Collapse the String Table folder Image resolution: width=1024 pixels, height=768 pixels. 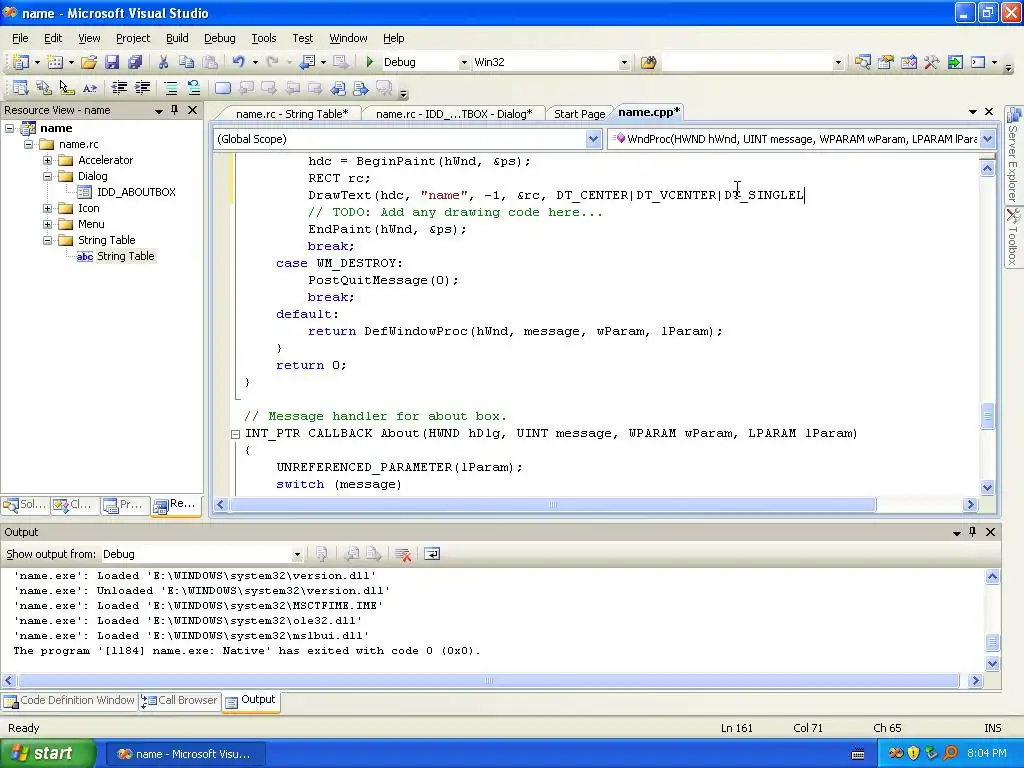click(47, 240)
